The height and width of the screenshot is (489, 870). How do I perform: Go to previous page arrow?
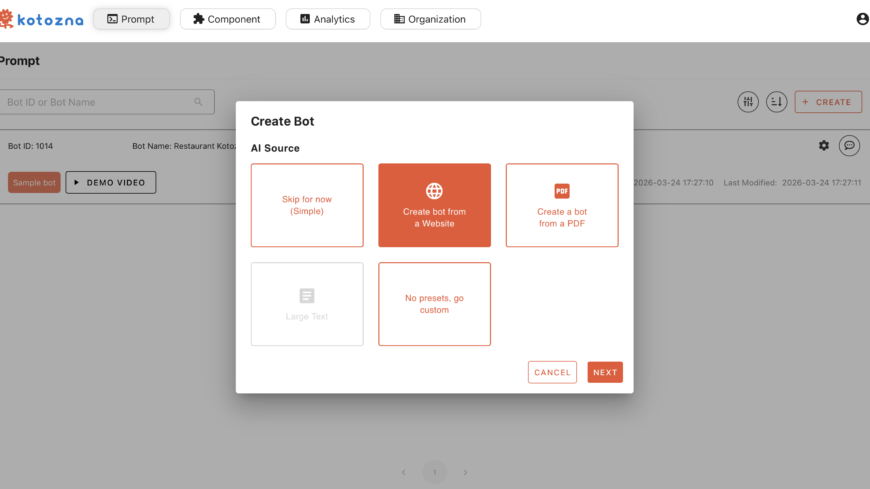coord(403,472)
